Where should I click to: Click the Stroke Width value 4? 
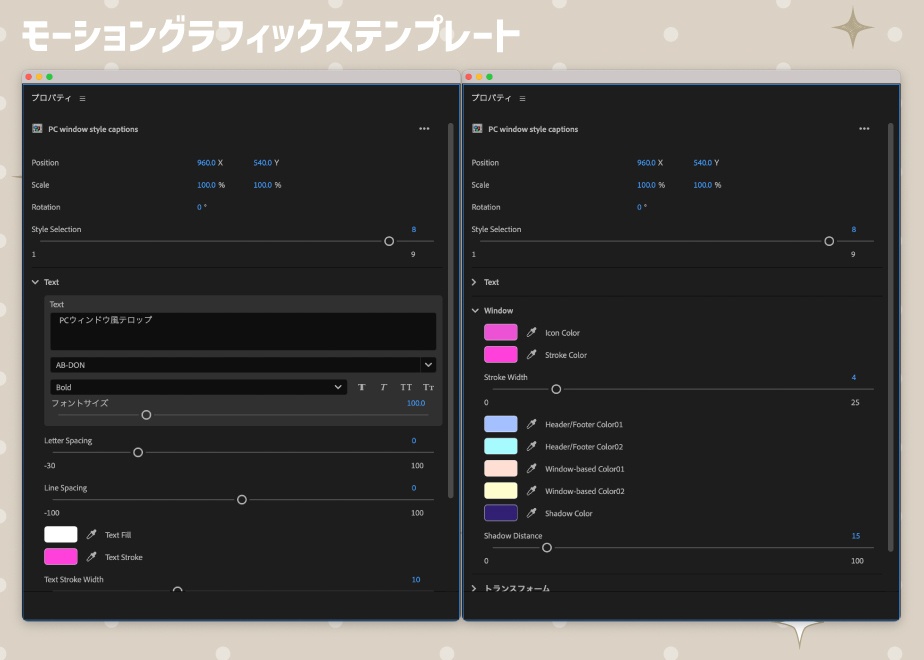(853, 377)
